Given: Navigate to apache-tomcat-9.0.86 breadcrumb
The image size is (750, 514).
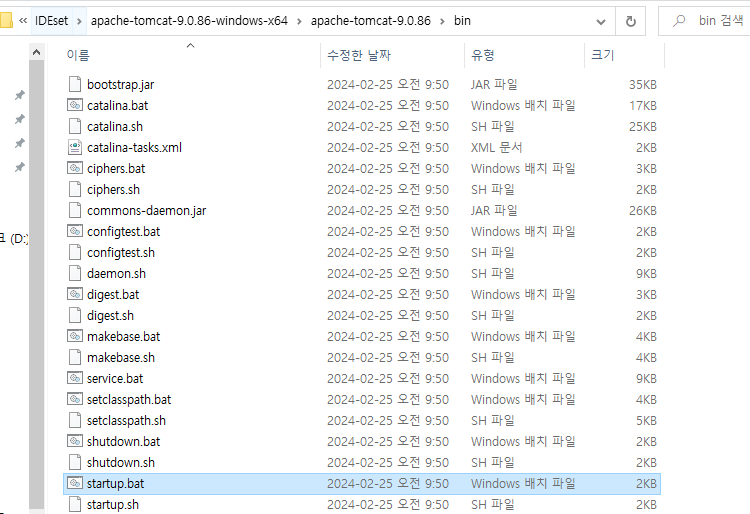Looking at the screenshot, I should coord(371,21).
